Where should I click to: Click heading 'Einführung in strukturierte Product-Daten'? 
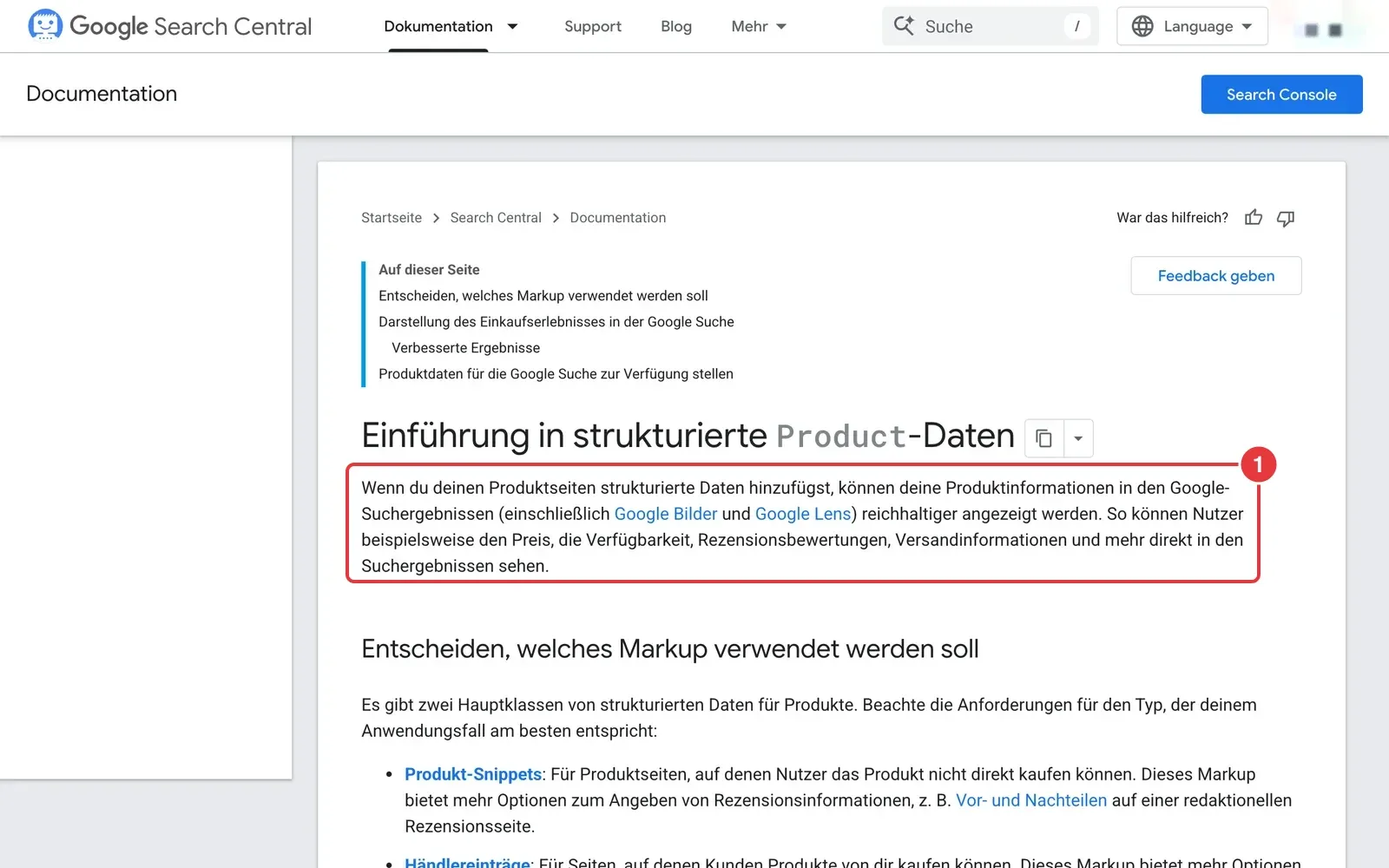coord(688,436)
